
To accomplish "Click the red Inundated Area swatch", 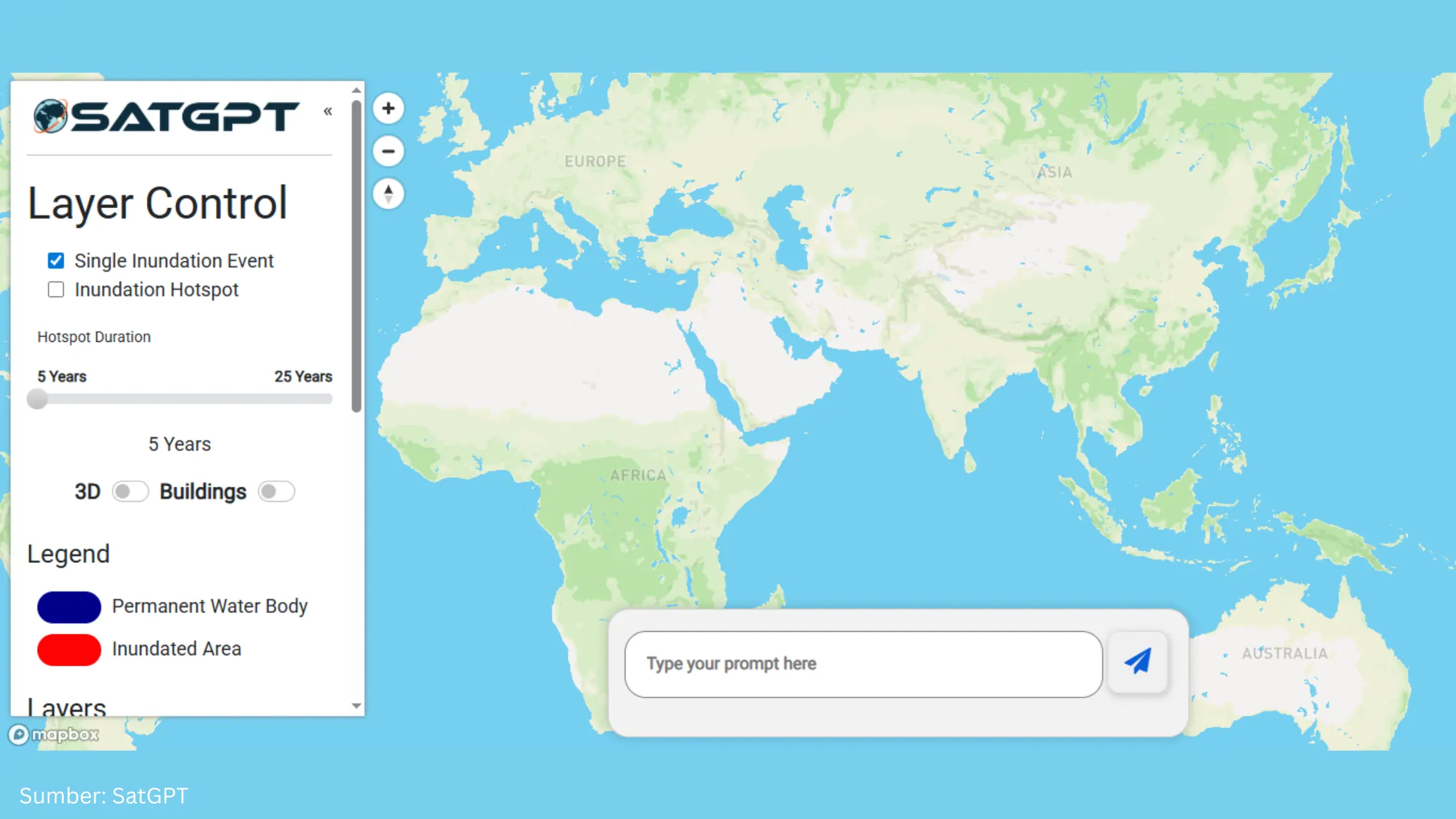I will (69, 649).
